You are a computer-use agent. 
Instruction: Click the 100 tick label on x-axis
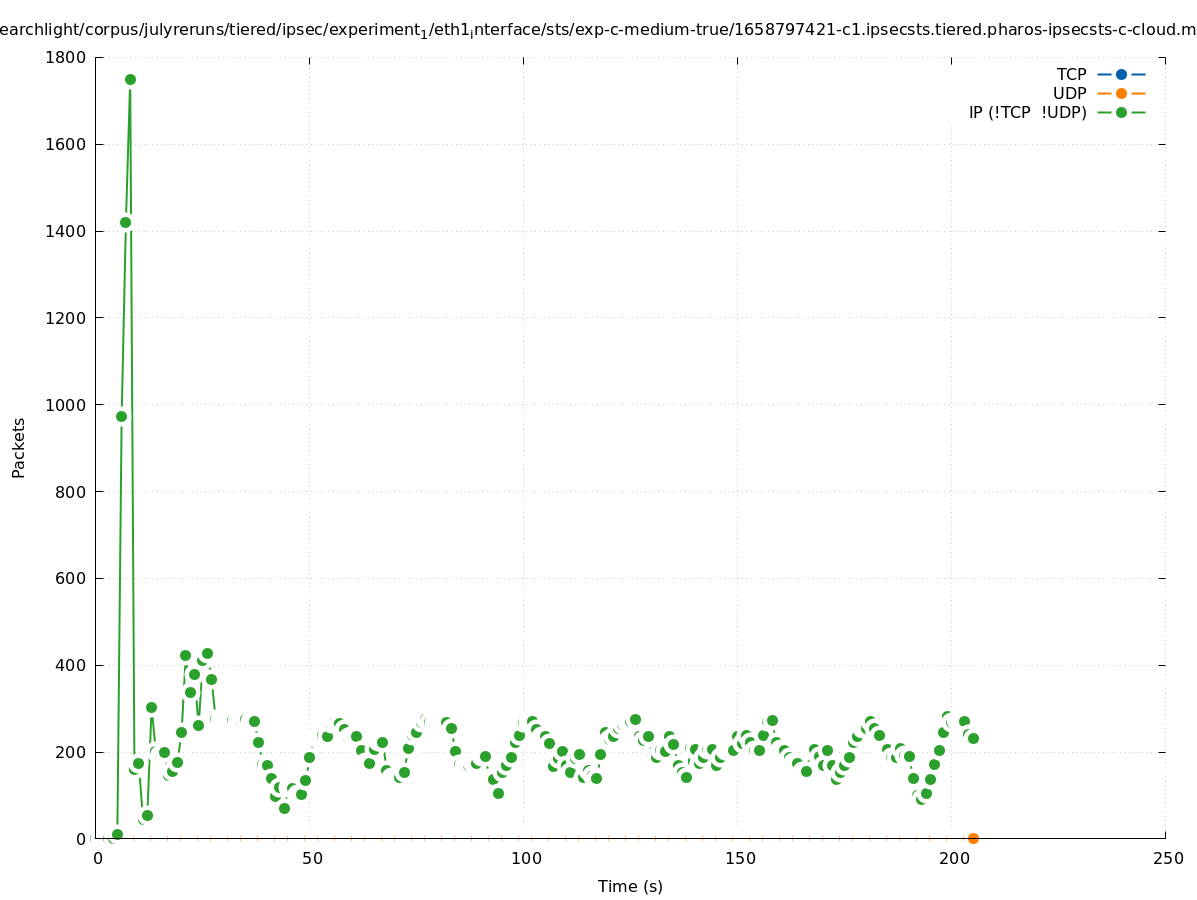click(x=526, y=859)
